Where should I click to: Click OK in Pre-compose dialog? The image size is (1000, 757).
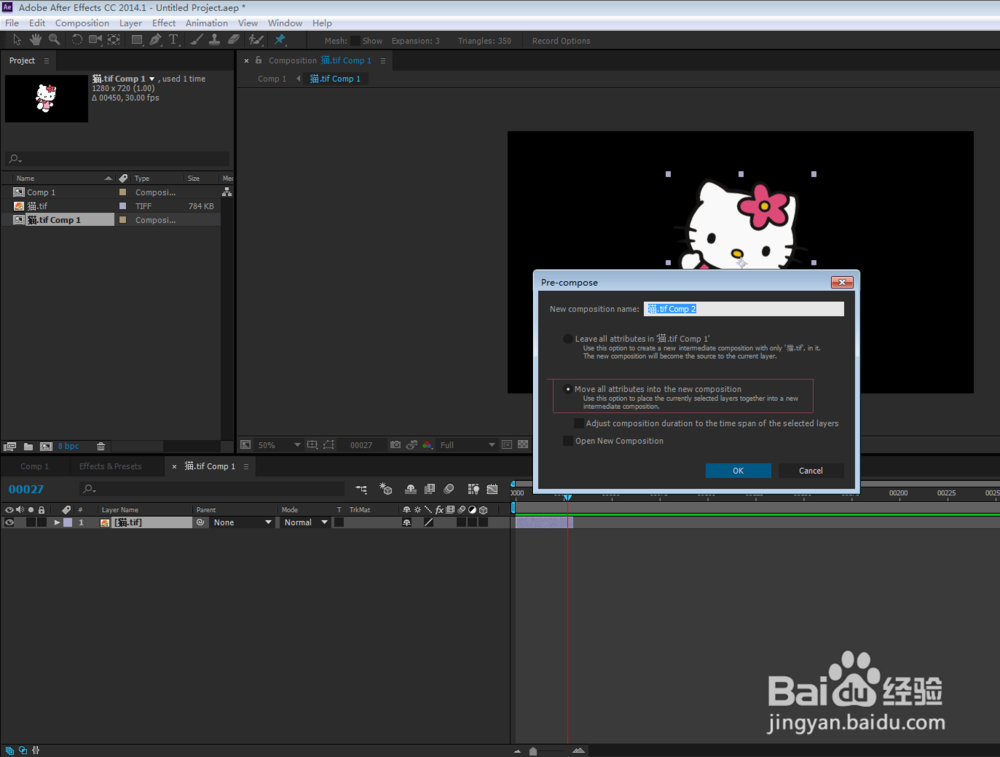click(x=738, y=471)
